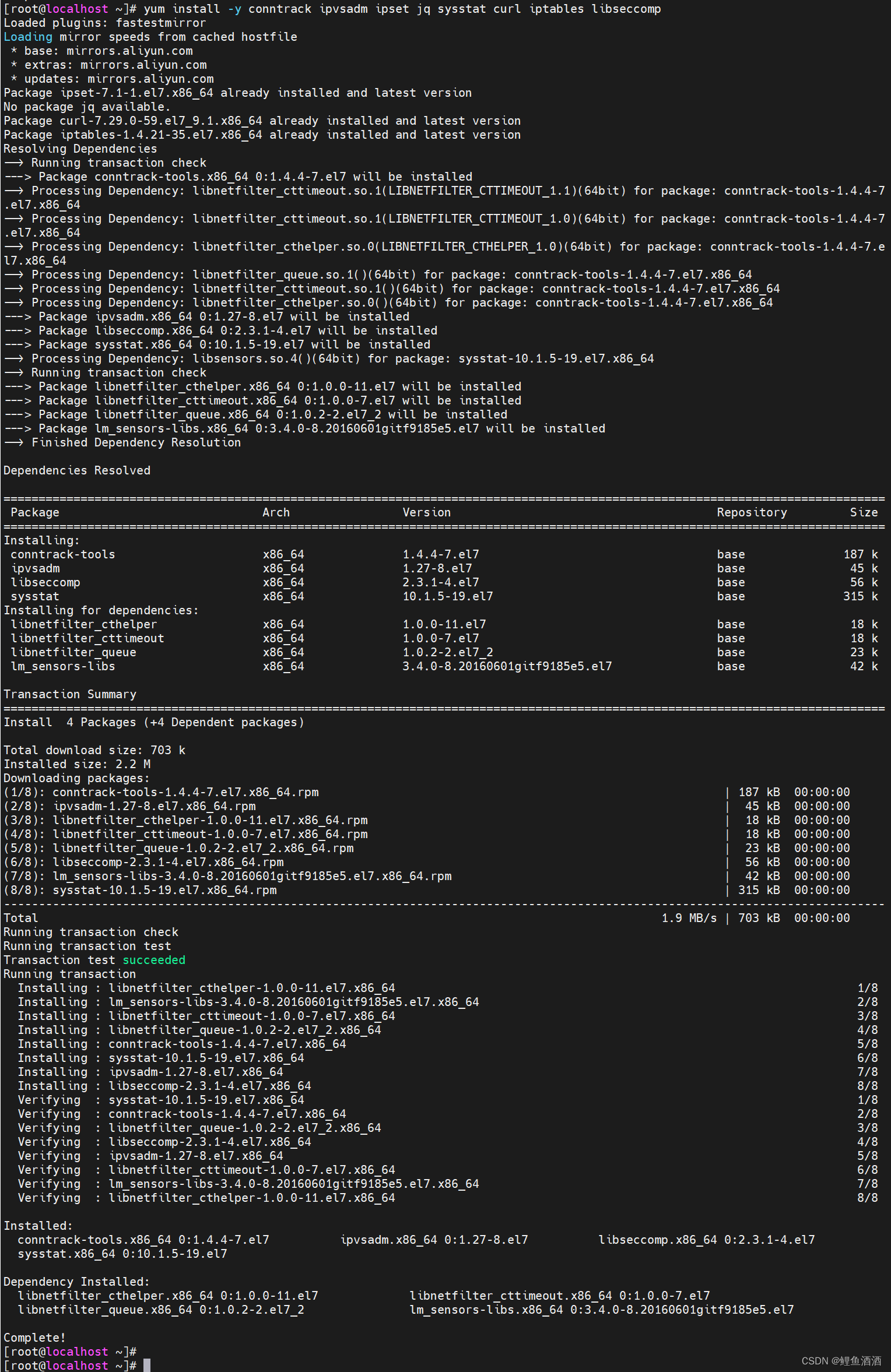Click the yum install command on first line
The width and height of the screenshot is (891, 1372).
(402, 9)
